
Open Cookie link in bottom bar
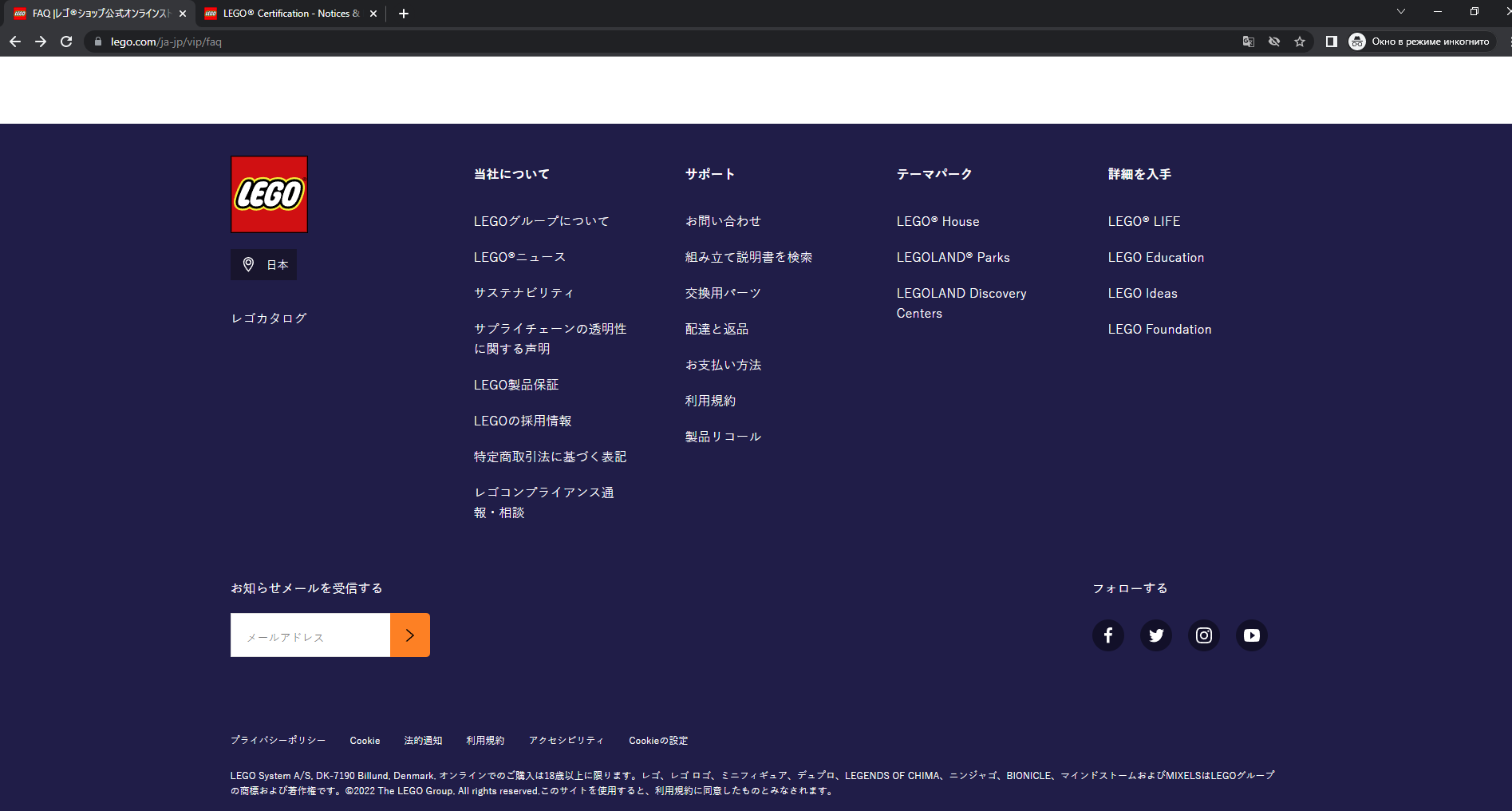(x=365, y=741)
